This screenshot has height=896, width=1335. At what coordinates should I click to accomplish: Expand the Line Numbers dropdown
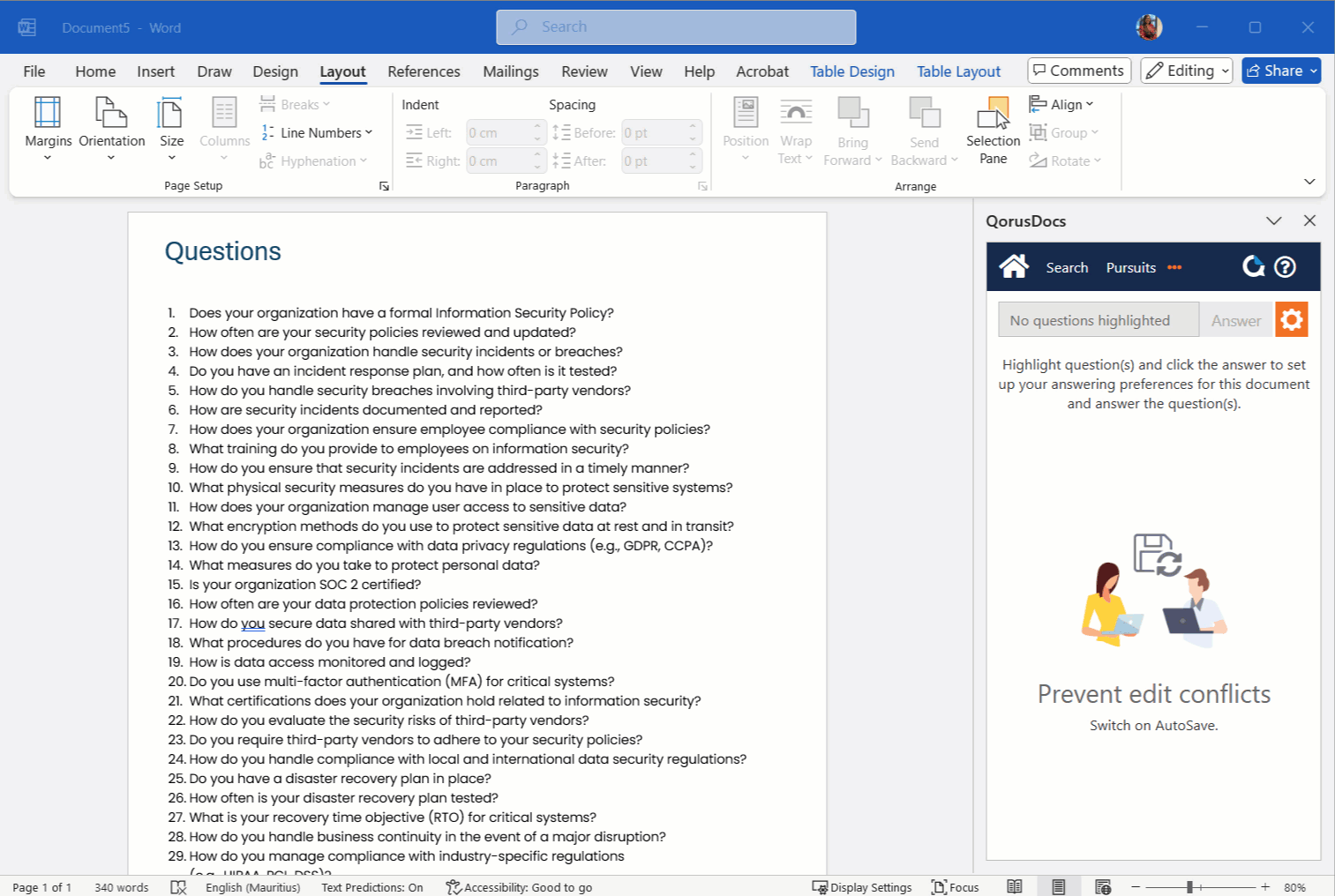coord(318,132)
